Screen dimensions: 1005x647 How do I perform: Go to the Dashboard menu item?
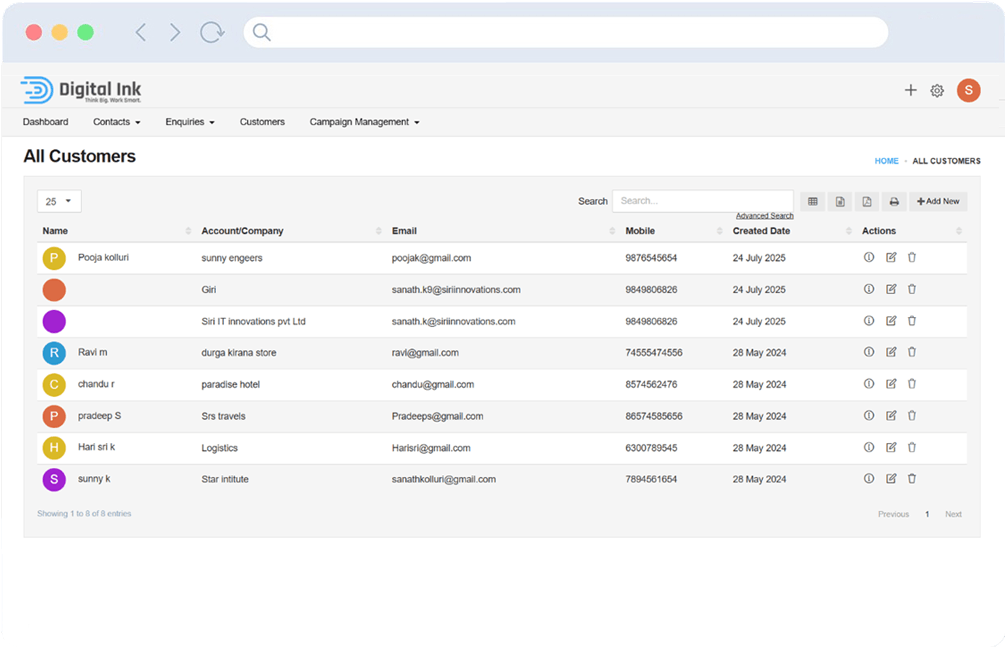pos(46,122)
